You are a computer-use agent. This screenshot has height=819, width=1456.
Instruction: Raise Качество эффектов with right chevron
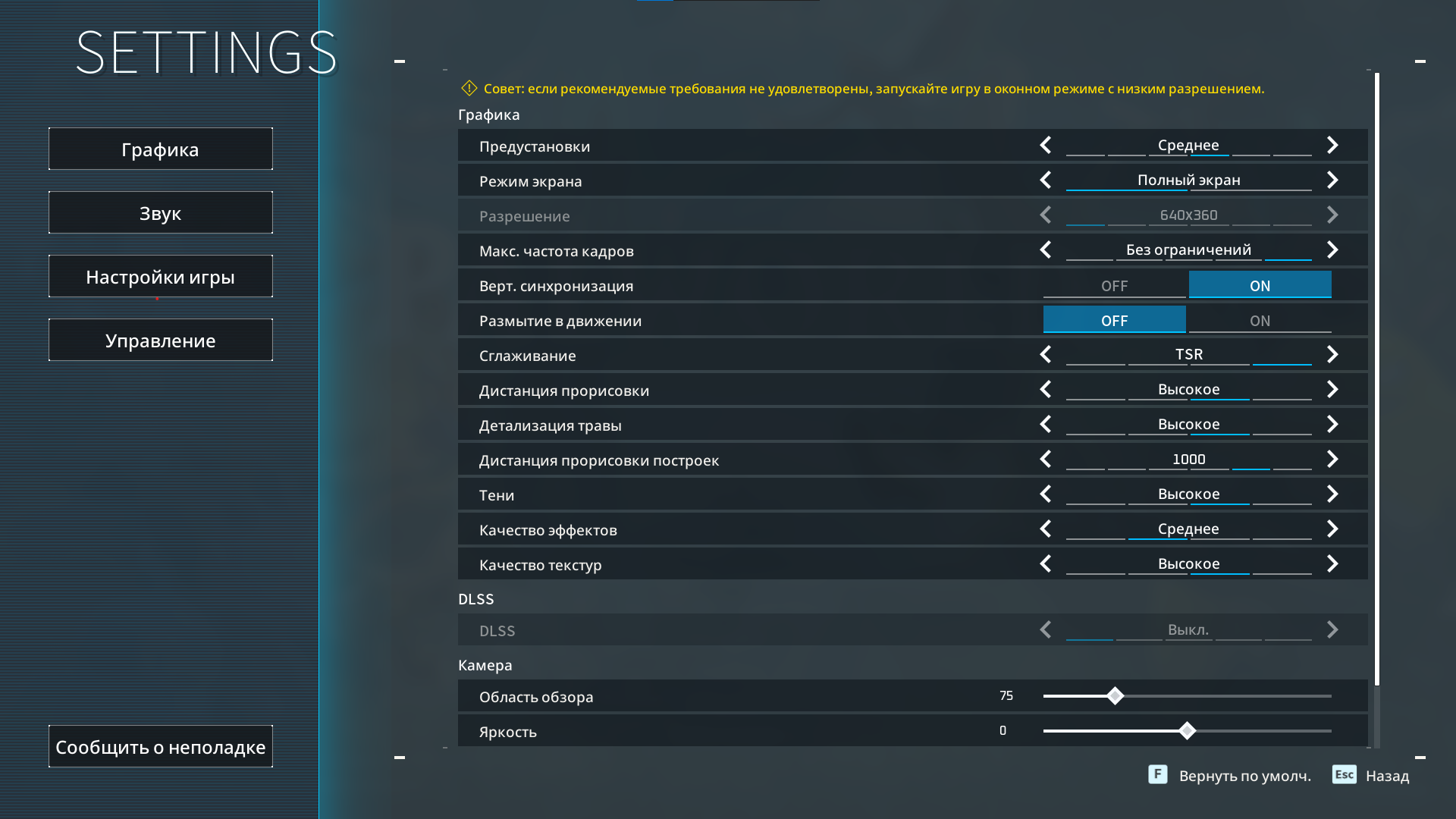click(1332, 529)
